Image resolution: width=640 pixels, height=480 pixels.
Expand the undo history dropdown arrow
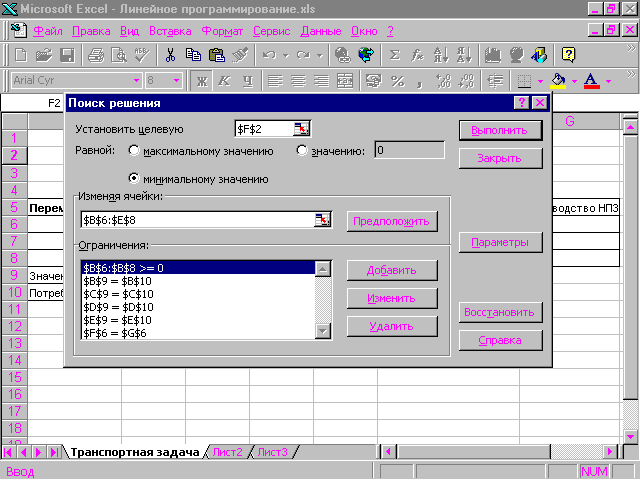point(286,55)
